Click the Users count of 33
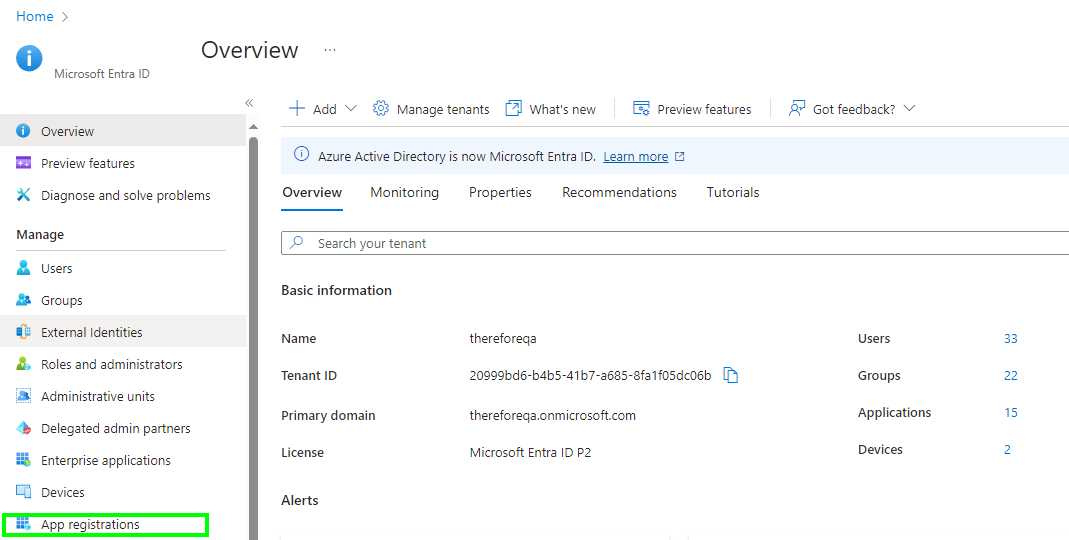Screen dimensions: 1069x540 click(x=1010, y=339)
